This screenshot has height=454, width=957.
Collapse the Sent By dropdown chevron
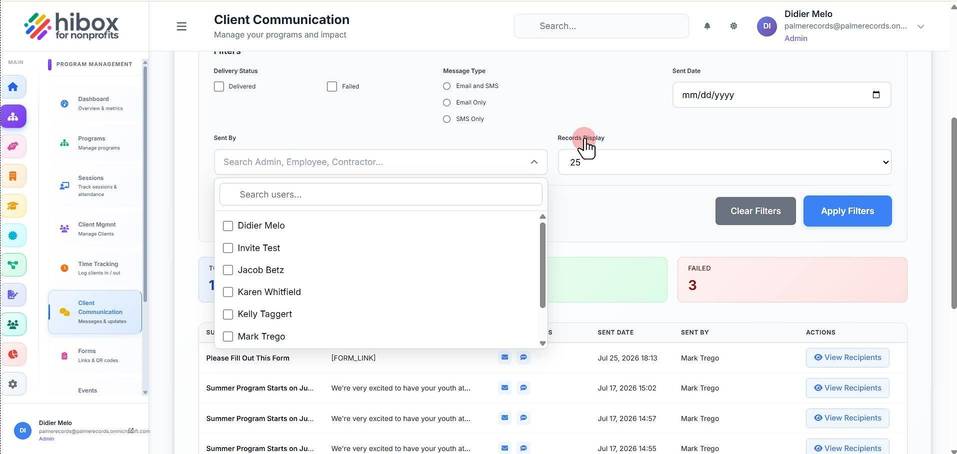[534, 162]
